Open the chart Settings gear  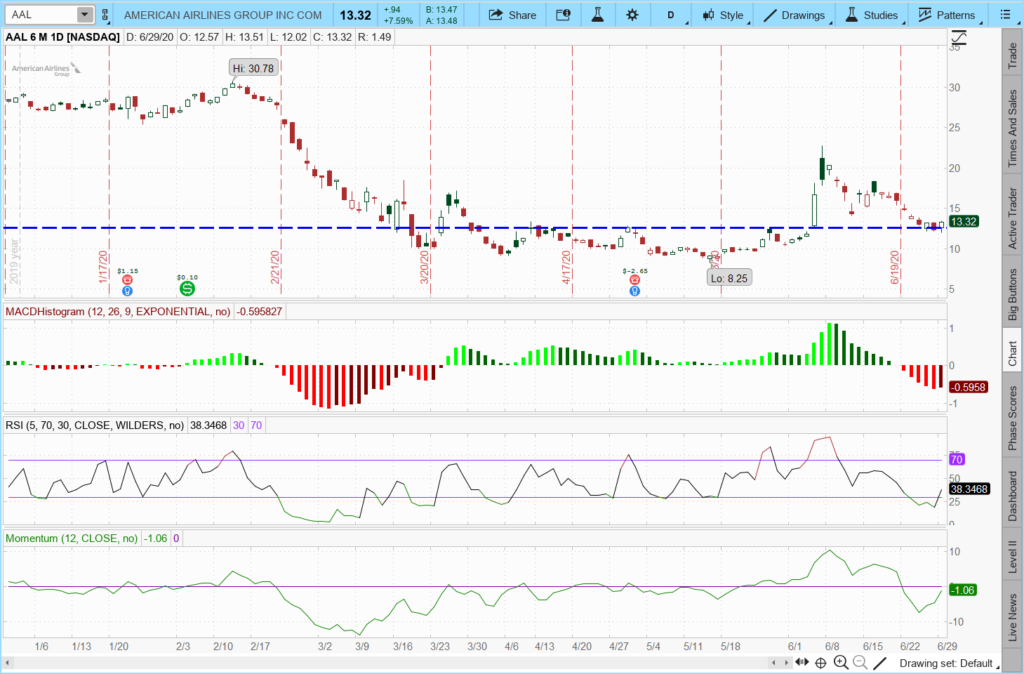click(632, 15)
